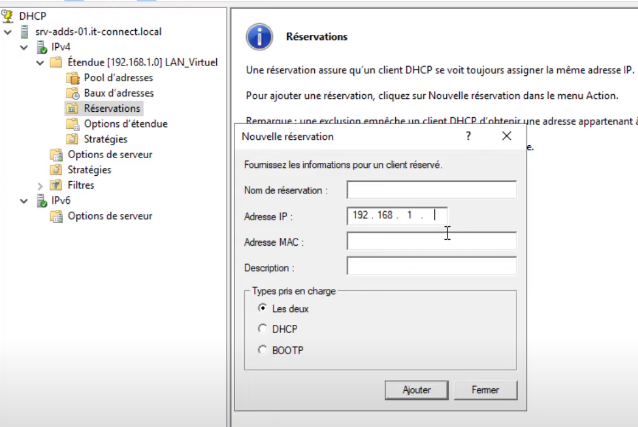This screenshot has width=638, height=427.
Task: Click the blue information icon beside Réservations
Action: (259, 37)
